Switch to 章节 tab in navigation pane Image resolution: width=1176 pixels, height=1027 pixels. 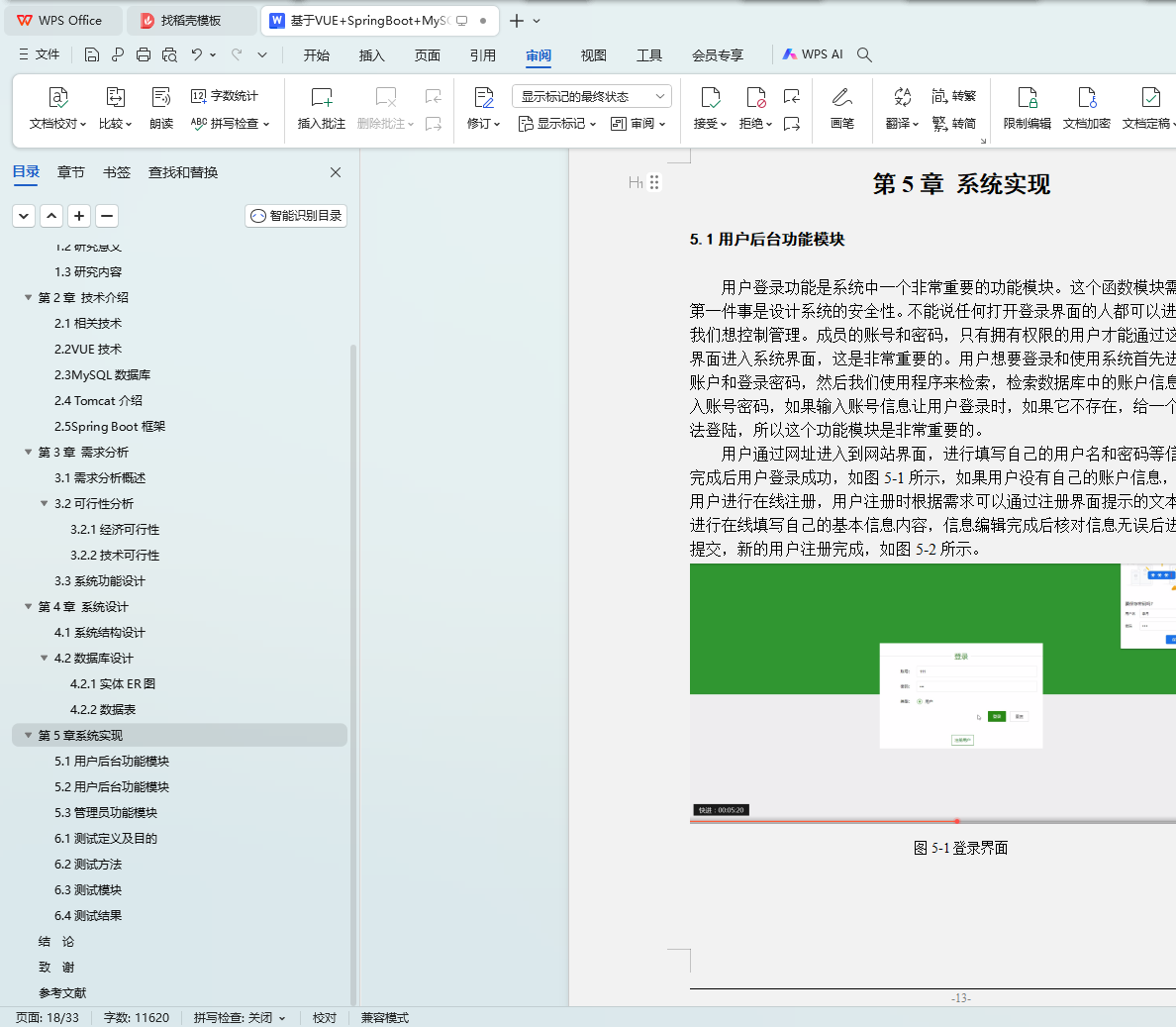point(71,172)
